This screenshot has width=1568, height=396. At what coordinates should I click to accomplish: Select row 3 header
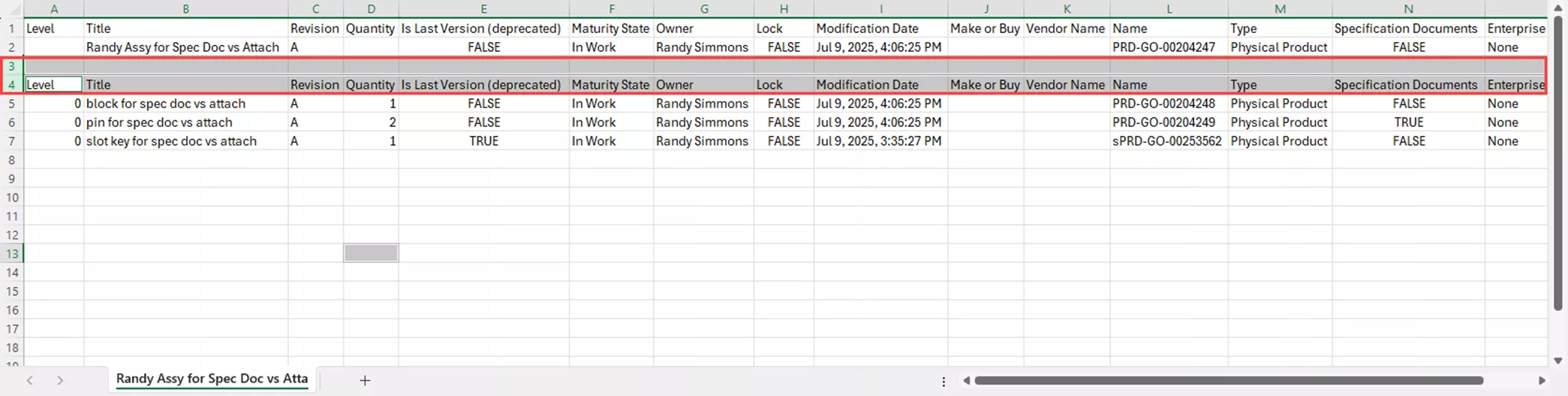click(x=12, y=66)
